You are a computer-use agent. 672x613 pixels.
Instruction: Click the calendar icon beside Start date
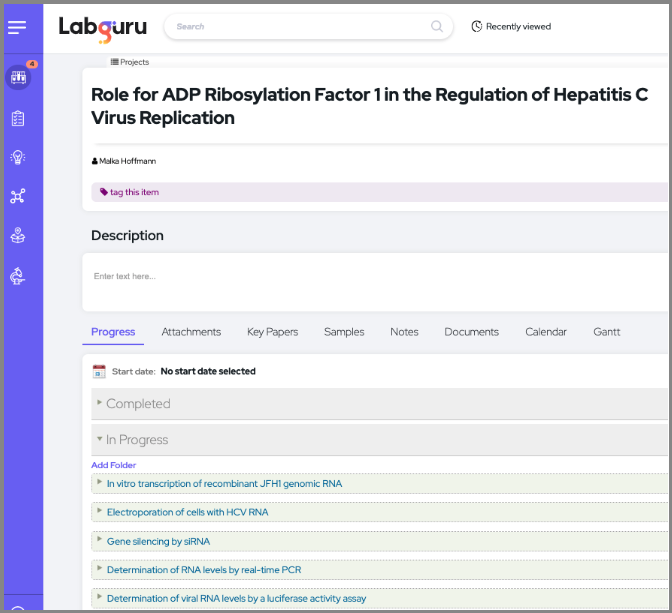[x=99, y=371]
